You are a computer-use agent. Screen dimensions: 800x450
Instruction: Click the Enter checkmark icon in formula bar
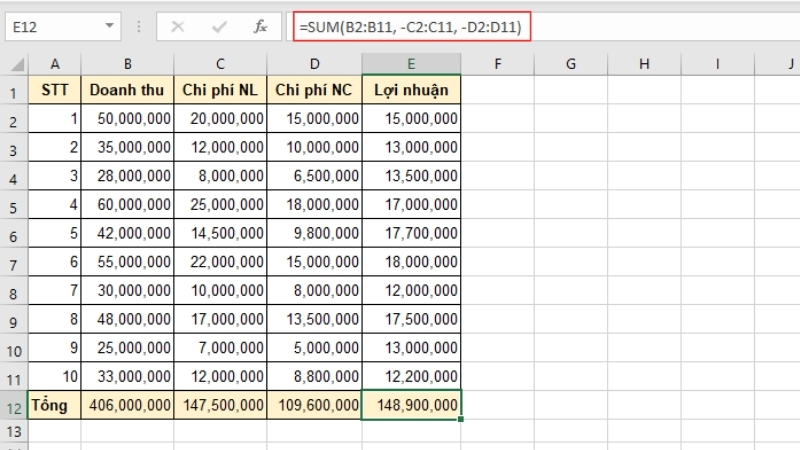click(x=219, y=27)
